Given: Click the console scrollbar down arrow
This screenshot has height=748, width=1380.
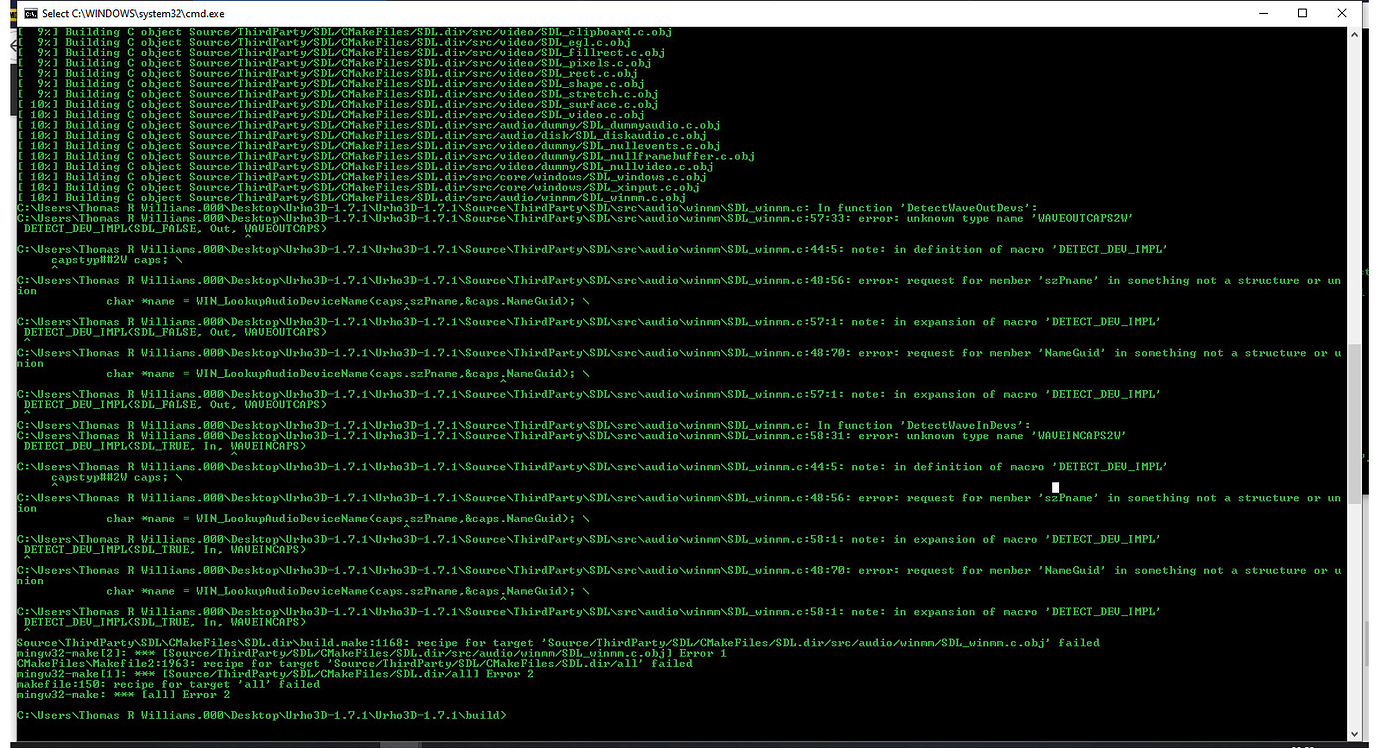Looking at the screenshot, I should point(1354,735).
